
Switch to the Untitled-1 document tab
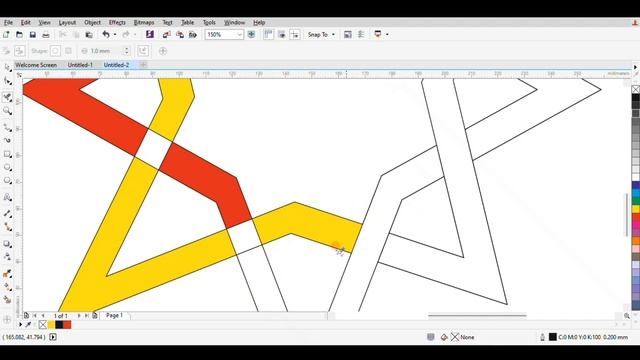[80, 65]
